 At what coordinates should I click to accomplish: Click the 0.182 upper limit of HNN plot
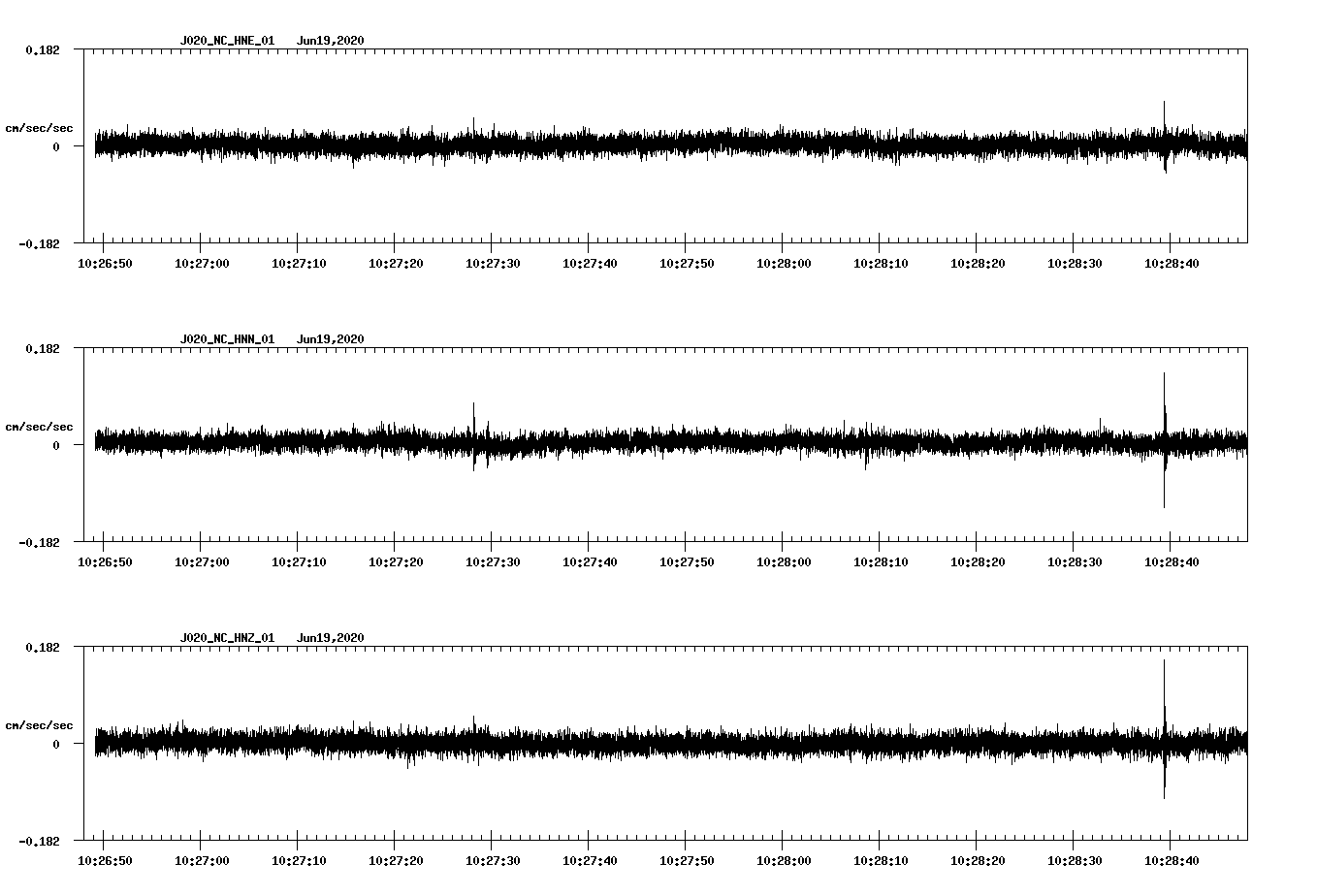(43, 348)
